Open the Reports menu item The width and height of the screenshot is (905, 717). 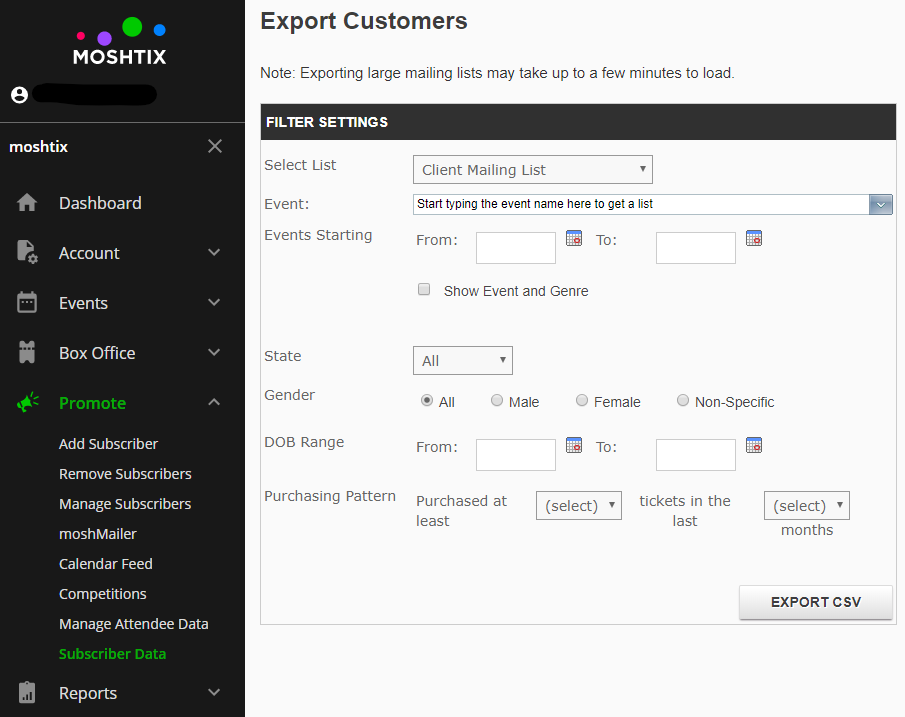click(88, 693)
